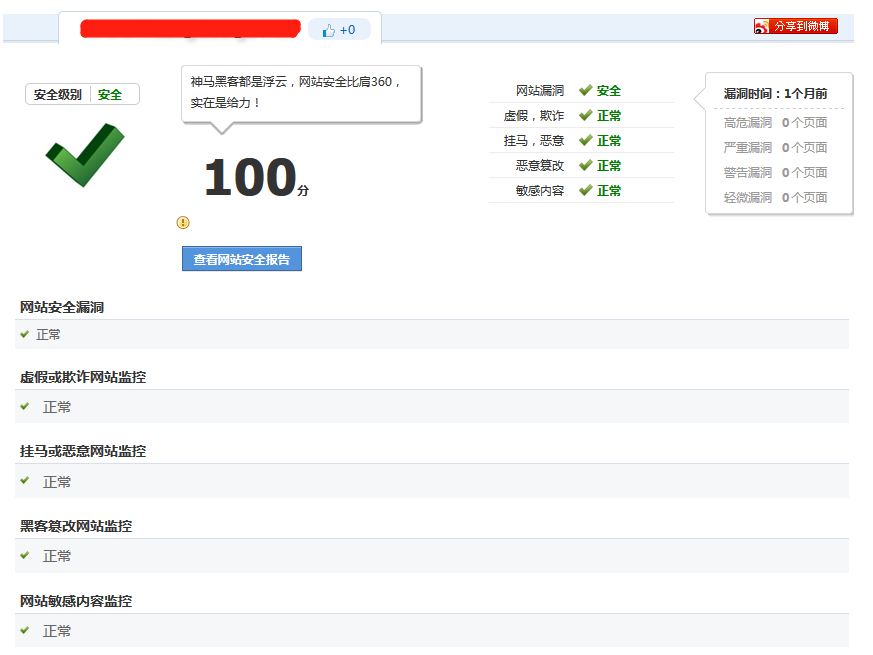Open the 挂马或恶意网站监控 section header
This screenshot has width=873, height=655.
click(x=83, y=451)
